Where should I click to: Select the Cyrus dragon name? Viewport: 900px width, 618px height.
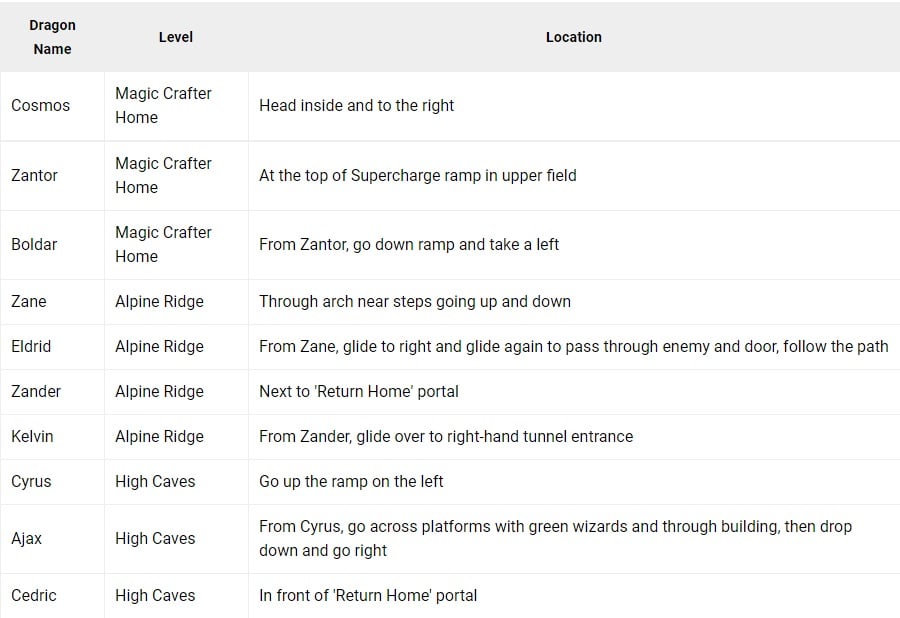click(x=31, y=481)
